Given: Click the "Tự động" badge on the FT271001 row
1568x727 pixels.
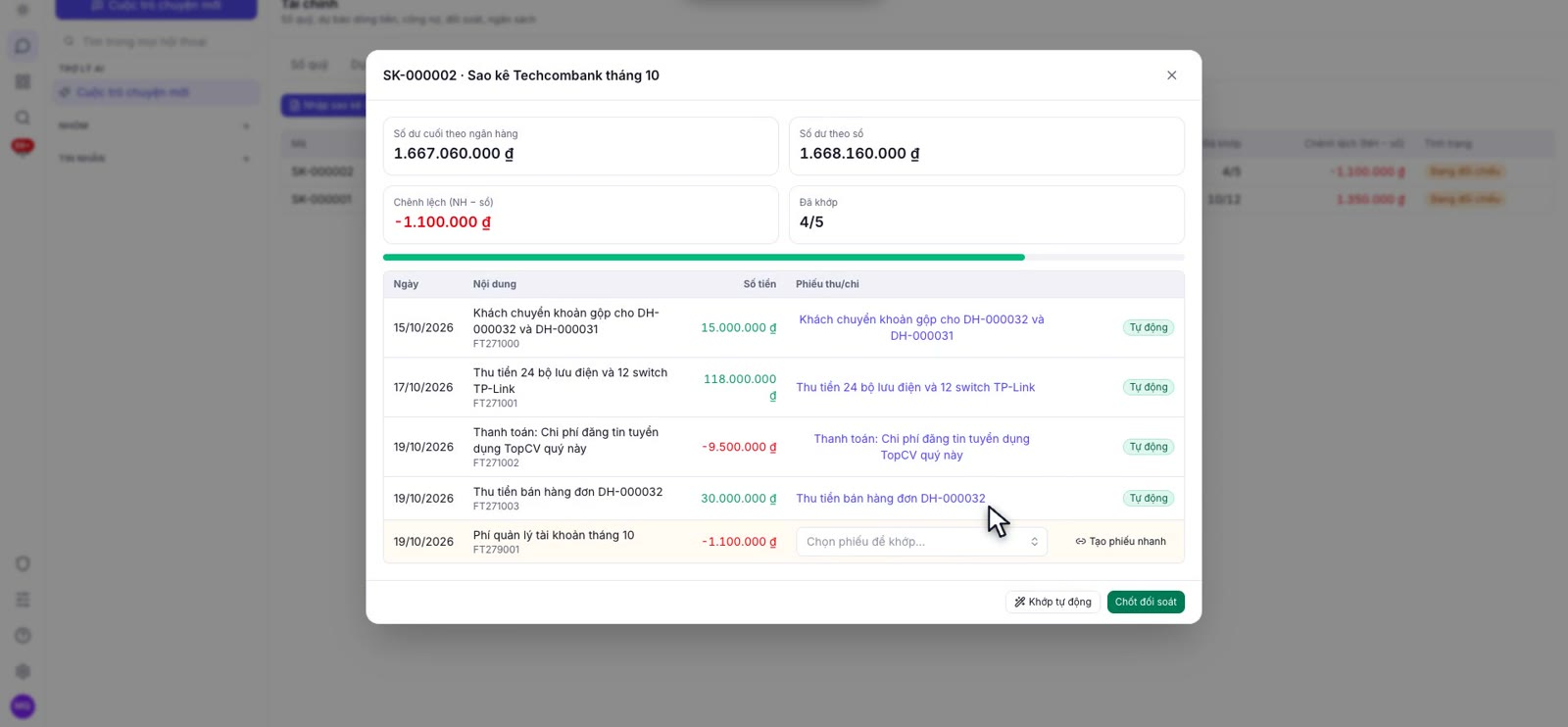Looking at the screenshot, I should click(1149, 387).
